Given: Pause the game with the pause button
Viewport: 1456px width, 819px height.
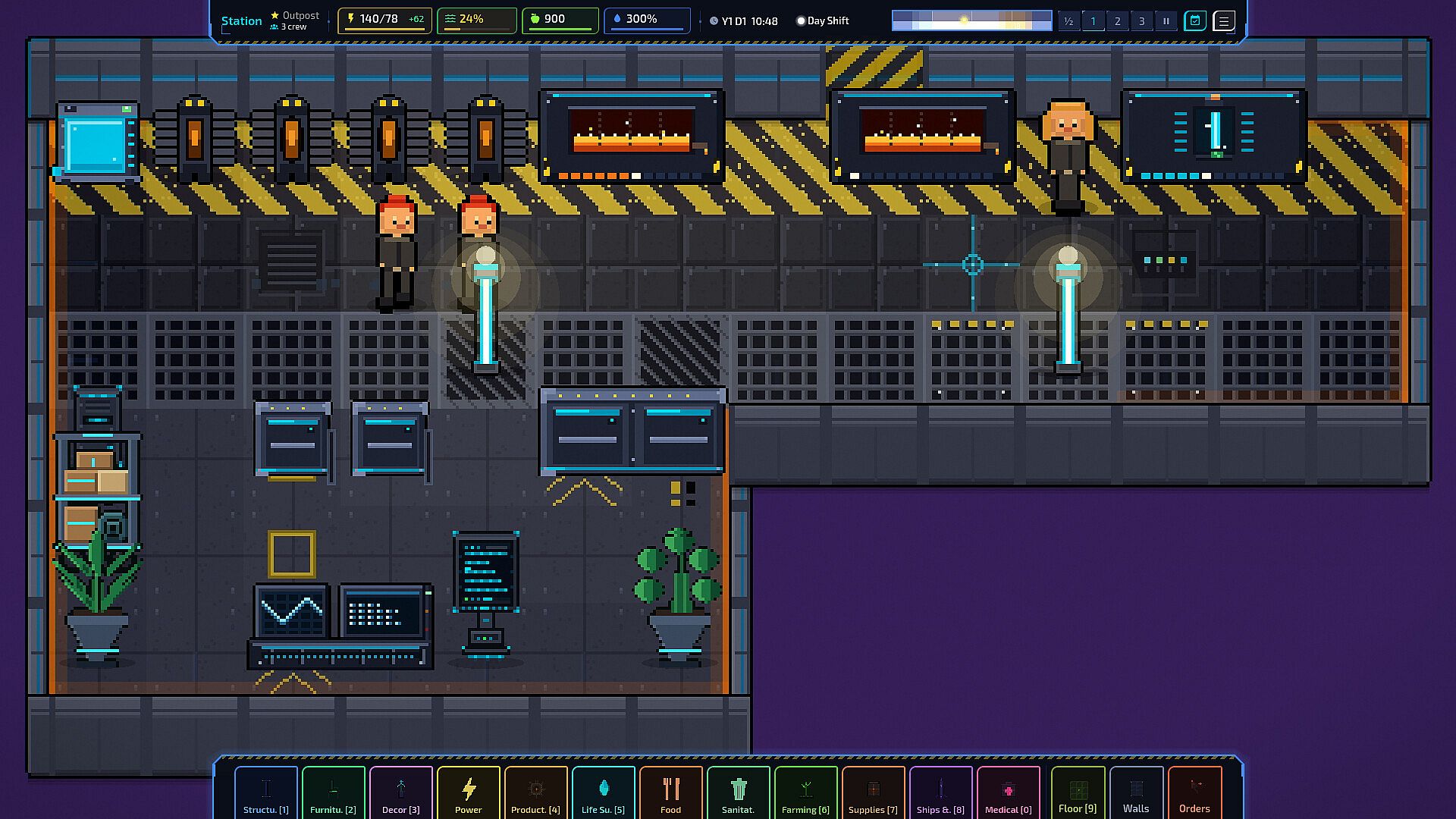Looking at the screenshot, I should [x=1166, y=20].
